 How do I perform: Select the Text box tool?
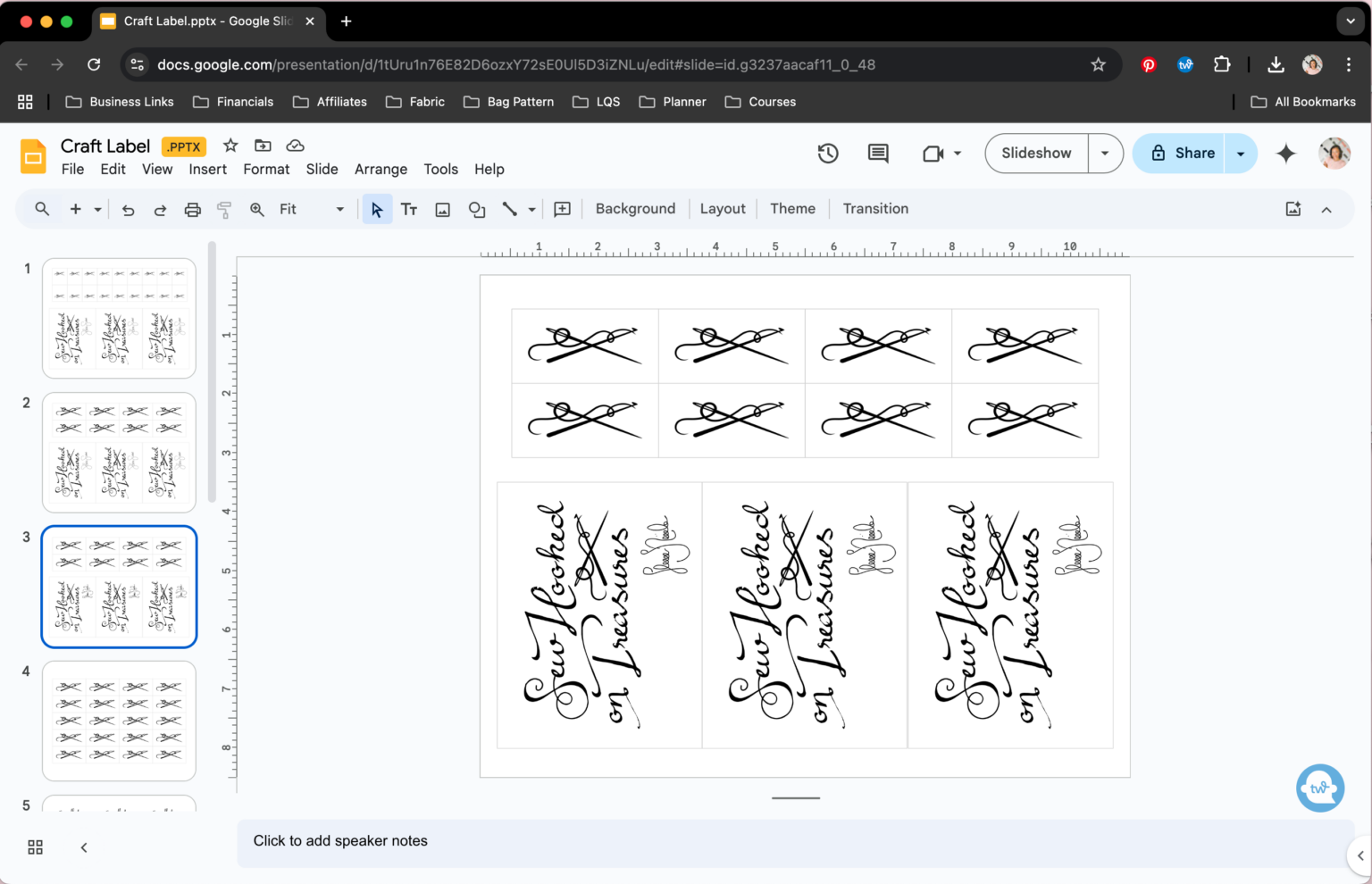[x=409, y=210]
